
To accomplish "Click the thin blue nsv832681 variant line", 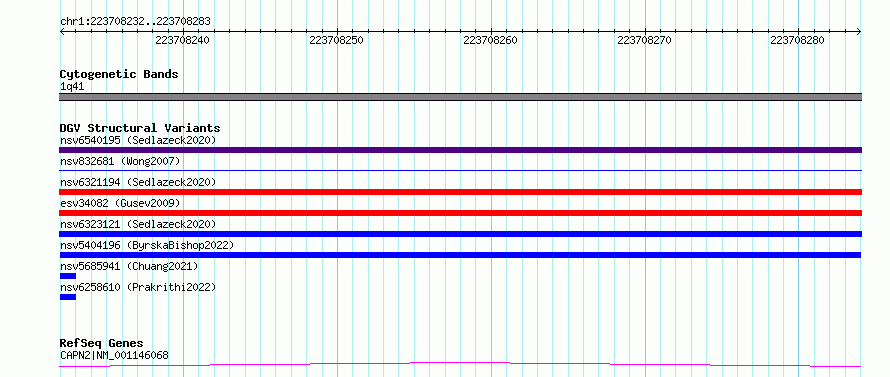I will pos(460,170).
